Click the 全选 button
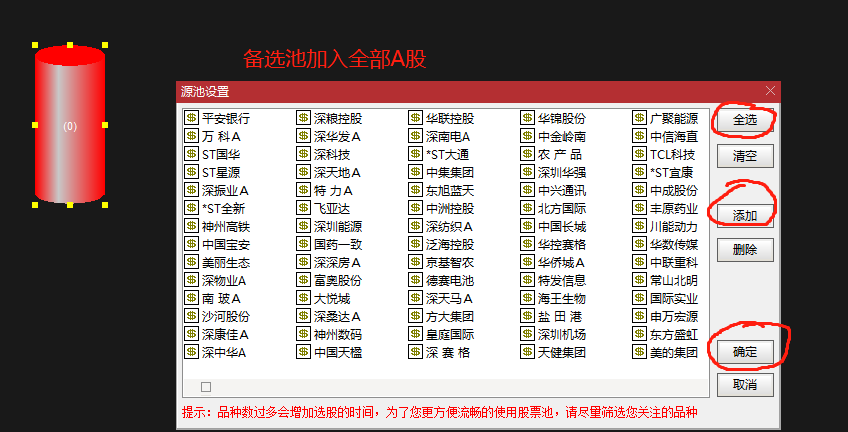 (x=745, y=120)
